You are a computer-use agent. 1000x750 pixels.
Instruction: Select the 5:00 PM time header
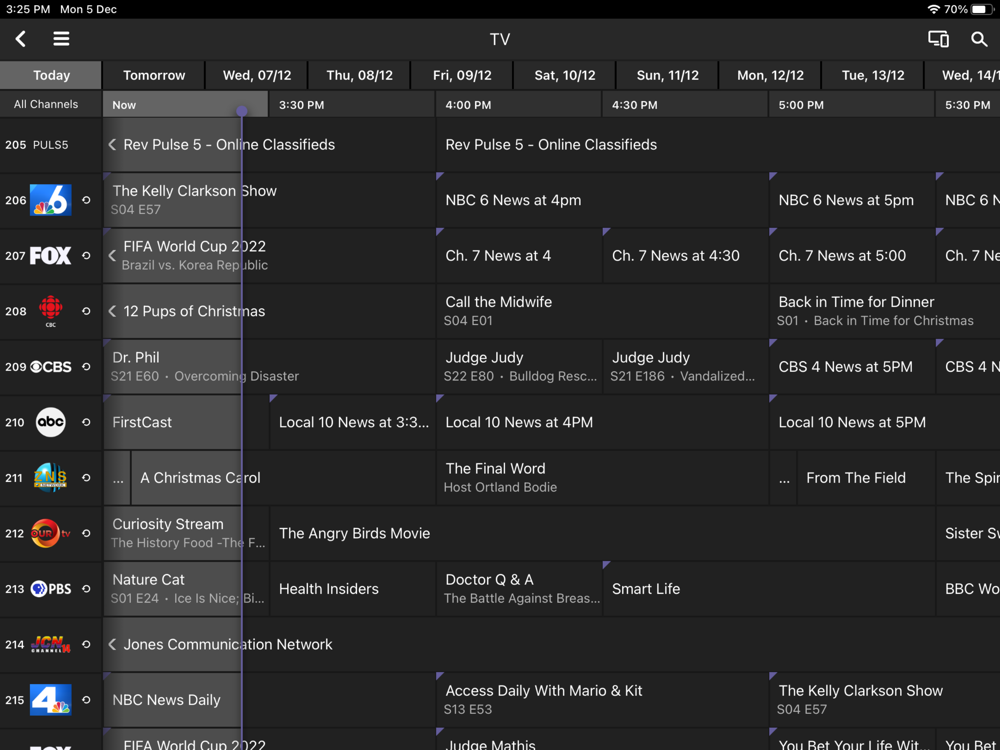[x=851, y=105]
